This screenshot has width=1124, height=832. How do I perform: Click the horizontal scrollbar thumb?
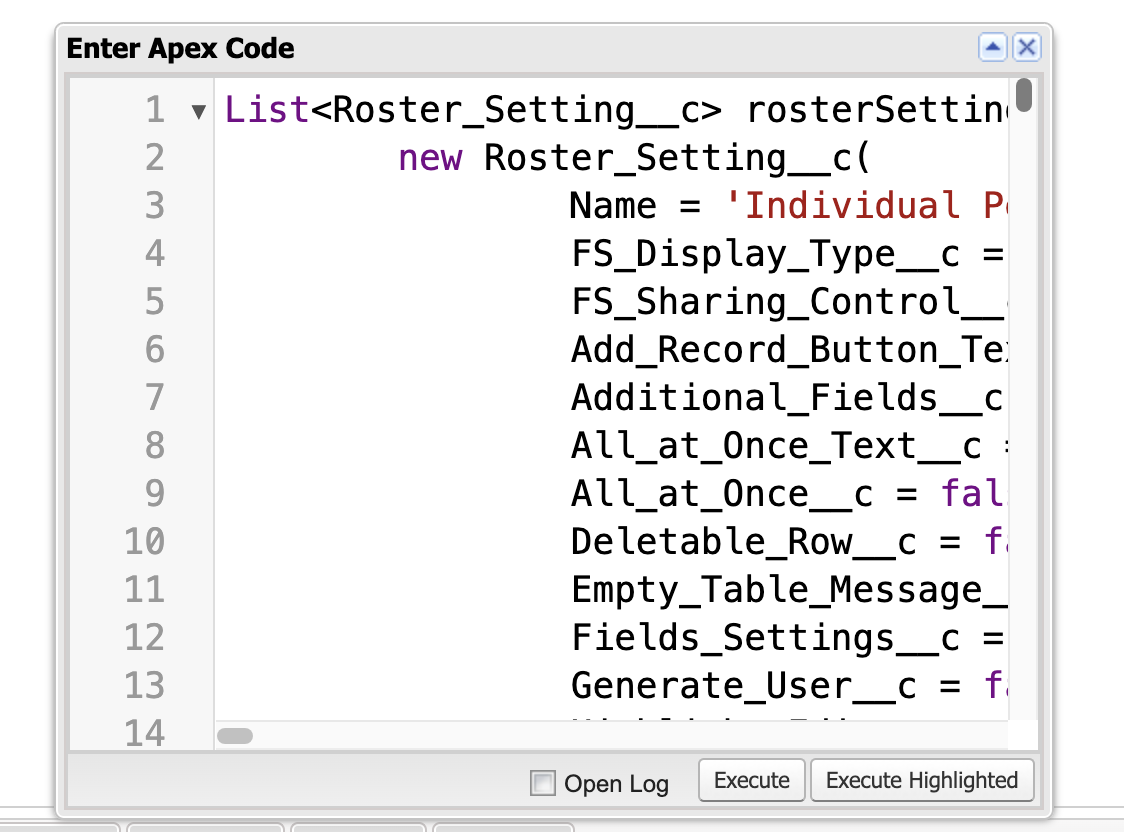pyautogui.click(x=235, y=736)
